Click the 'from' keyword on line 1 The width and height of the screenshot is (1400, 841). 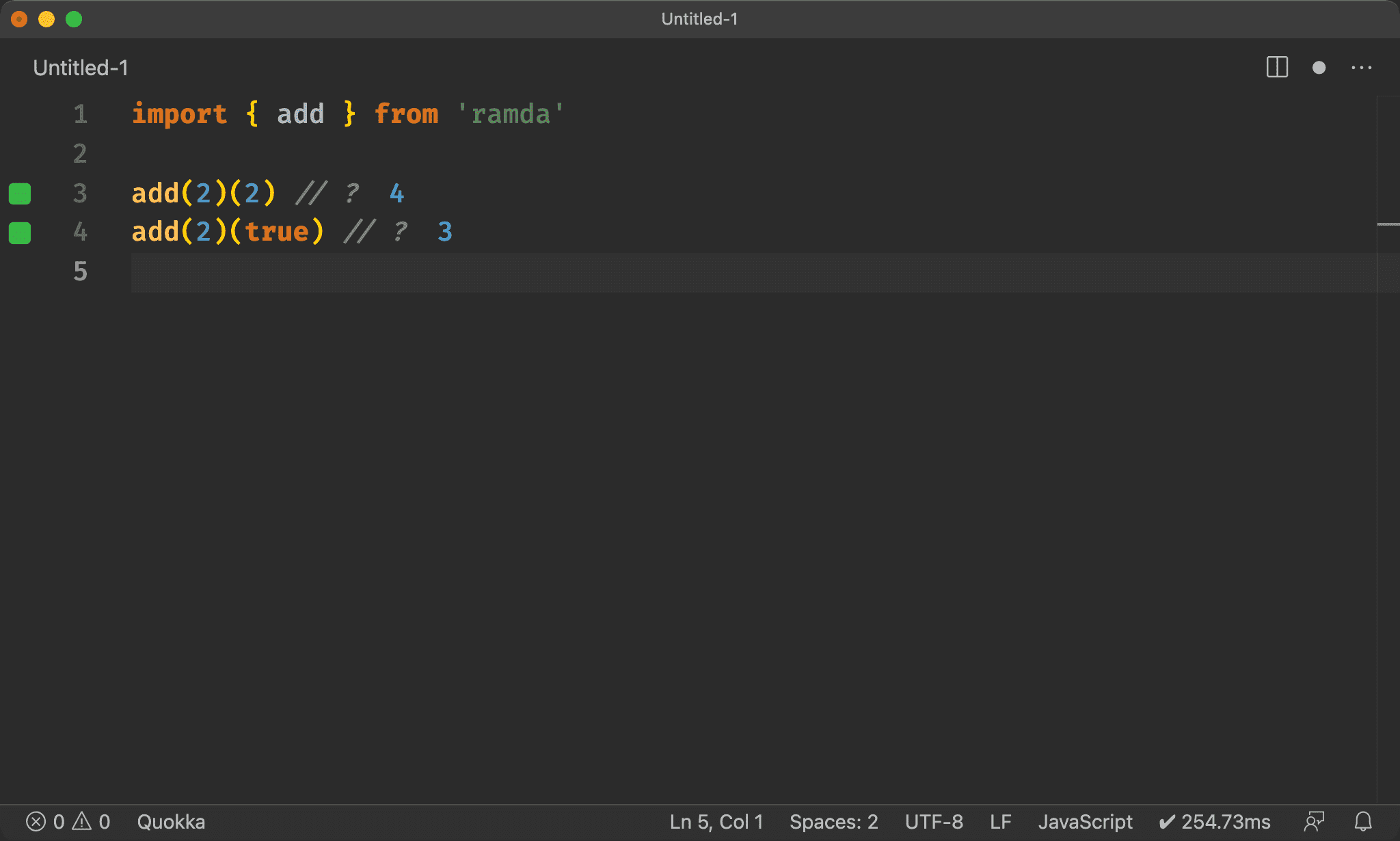pos(406,114)
